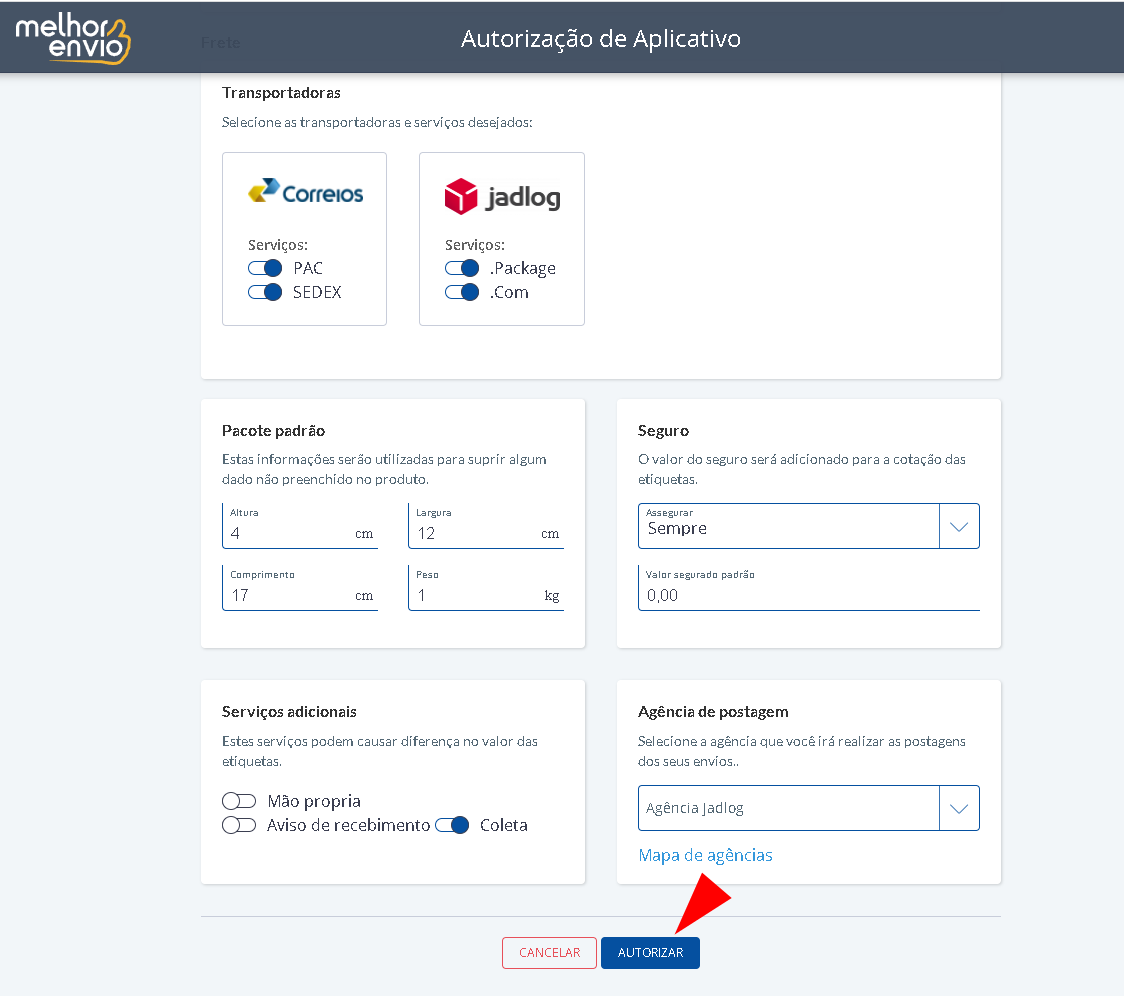This screenshot has width=1124, height=996.
Task: Click the PAC service label
Action: point(308,268)
